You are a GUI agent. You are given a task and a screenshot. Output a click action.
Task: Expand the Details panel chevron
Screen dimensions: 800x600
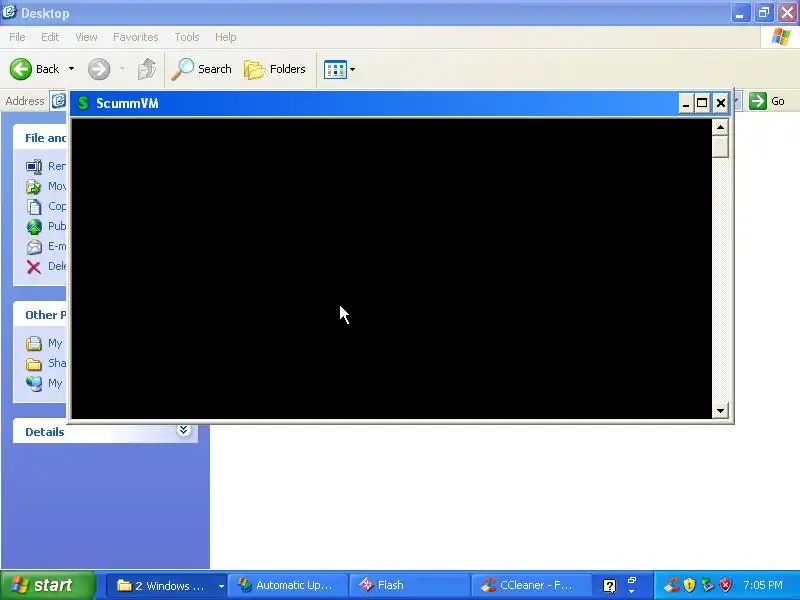coord(183,431)
